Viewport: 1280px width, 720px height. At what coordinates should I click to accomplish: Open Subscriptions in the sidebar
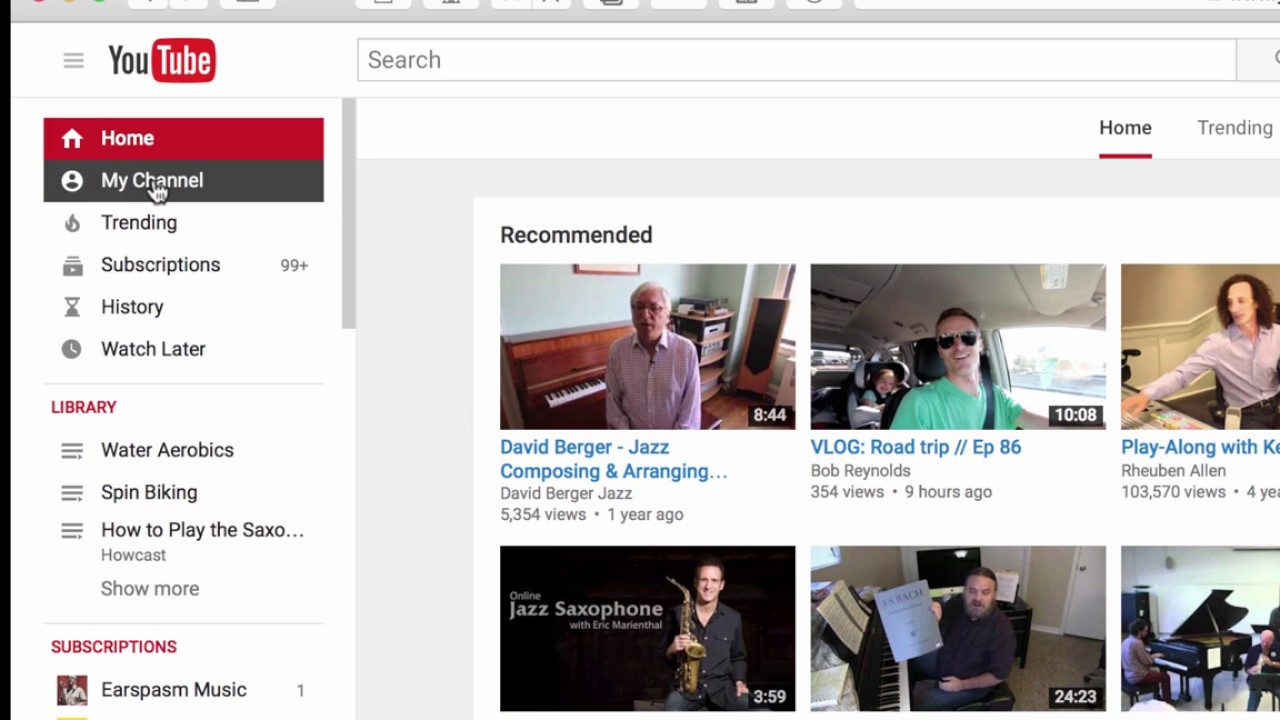click(x=183, y=265)
